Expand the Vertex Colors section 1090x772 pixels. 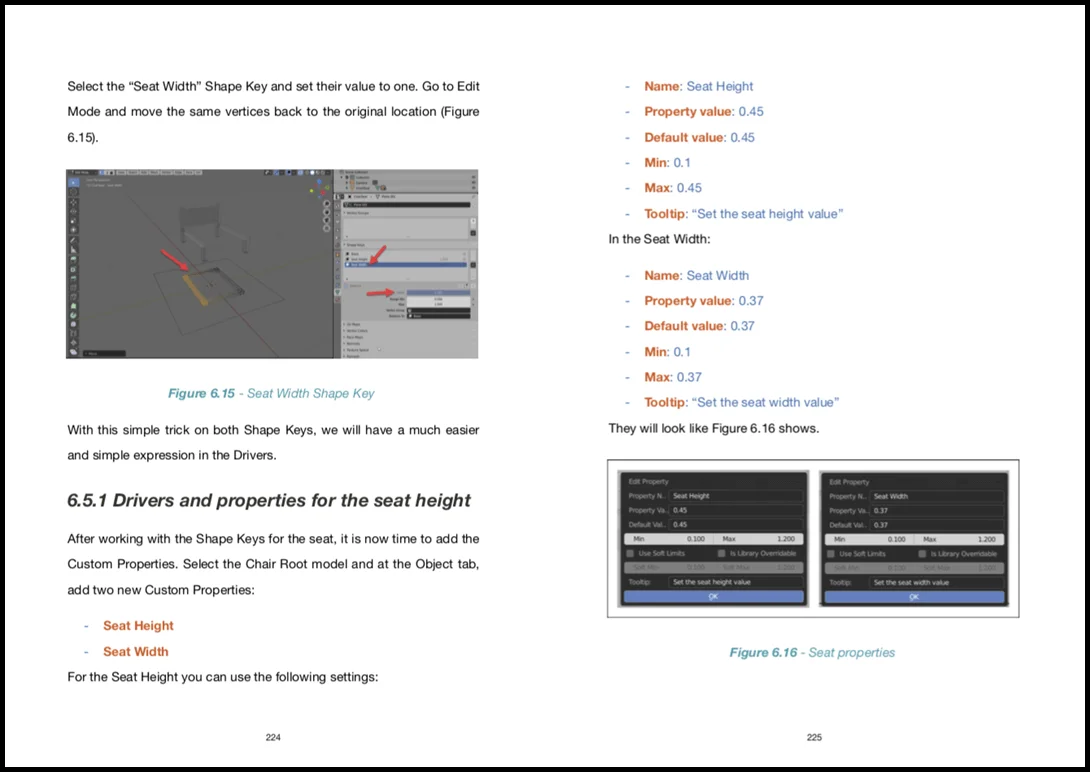coord(356,331)
